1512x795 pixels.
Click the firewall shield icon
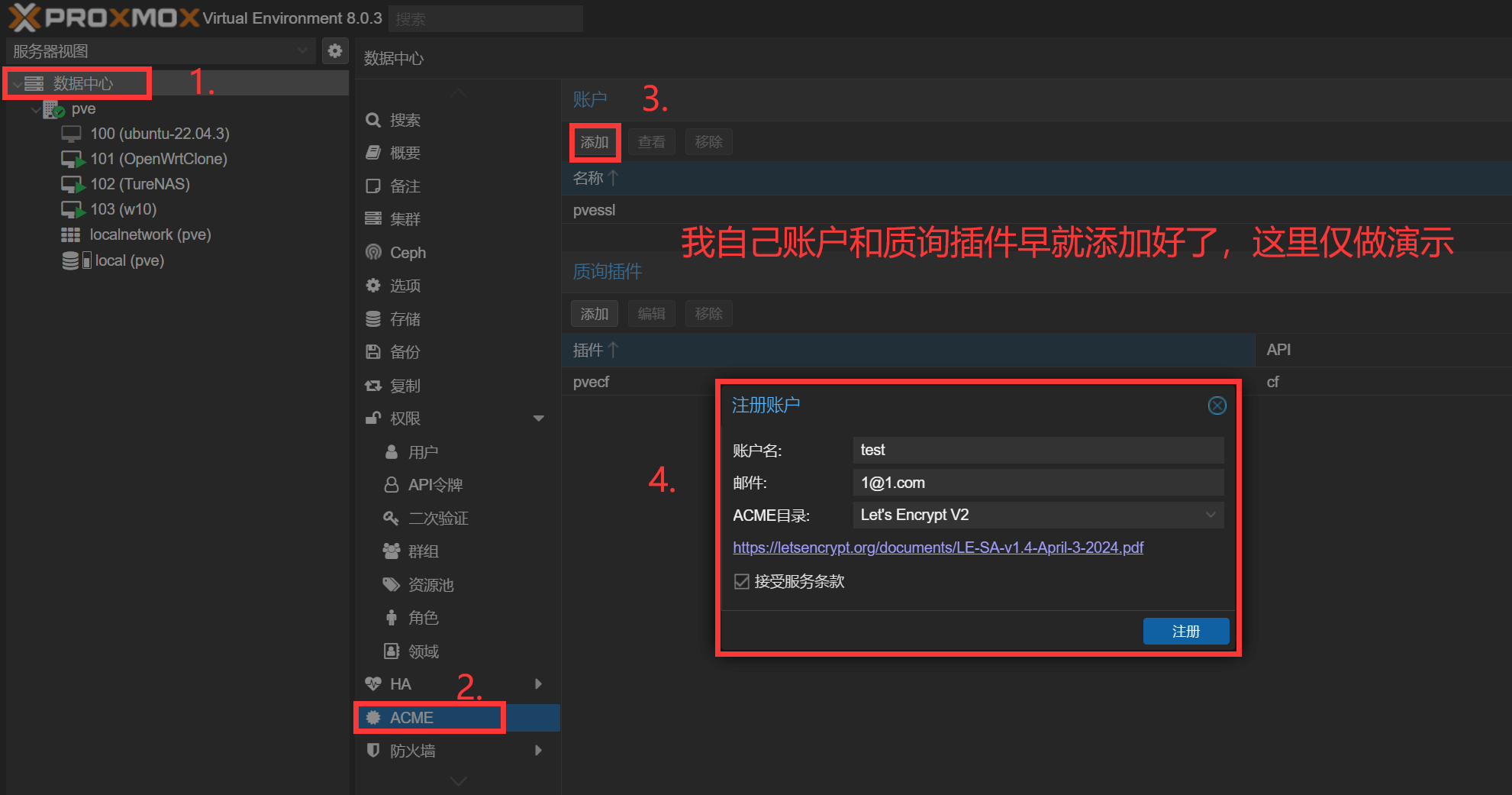[x=373, y=750]
